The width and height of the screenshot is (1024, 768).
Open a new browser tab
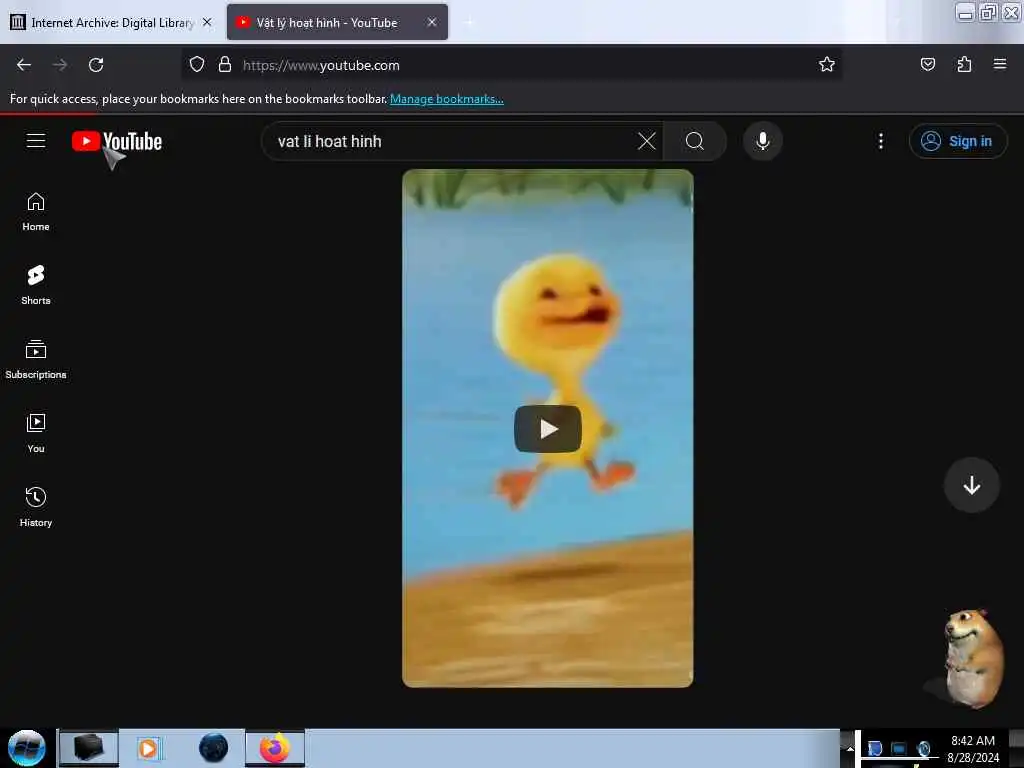pyautogui.click(x=469, y=22)
